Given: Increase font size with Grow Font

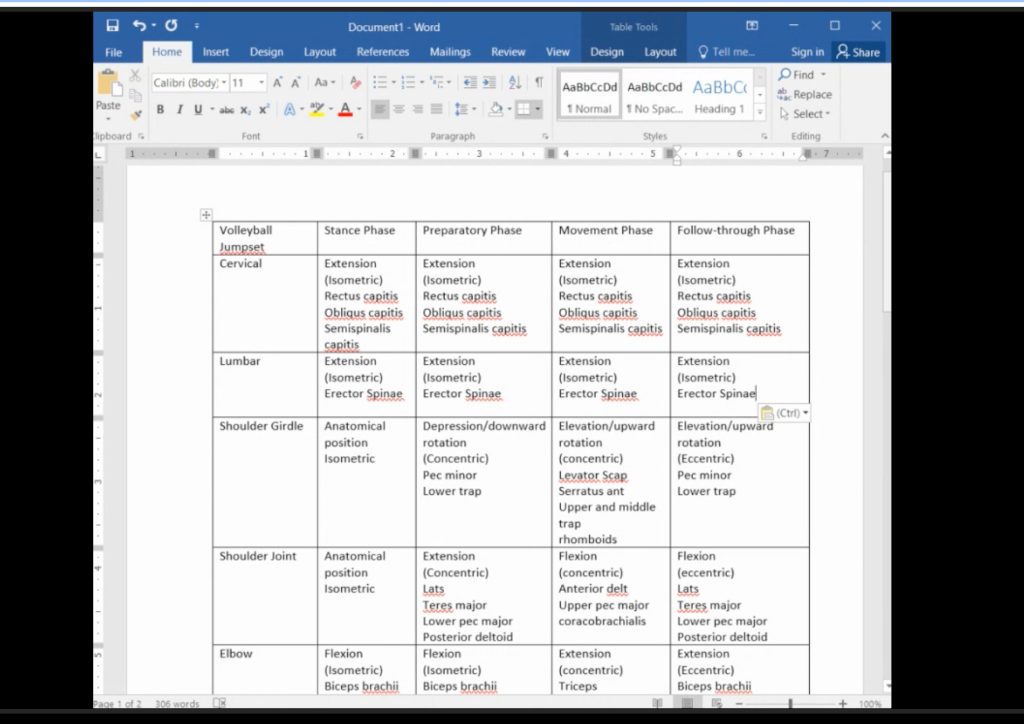Looking at the screenshot, I should 278,82.
